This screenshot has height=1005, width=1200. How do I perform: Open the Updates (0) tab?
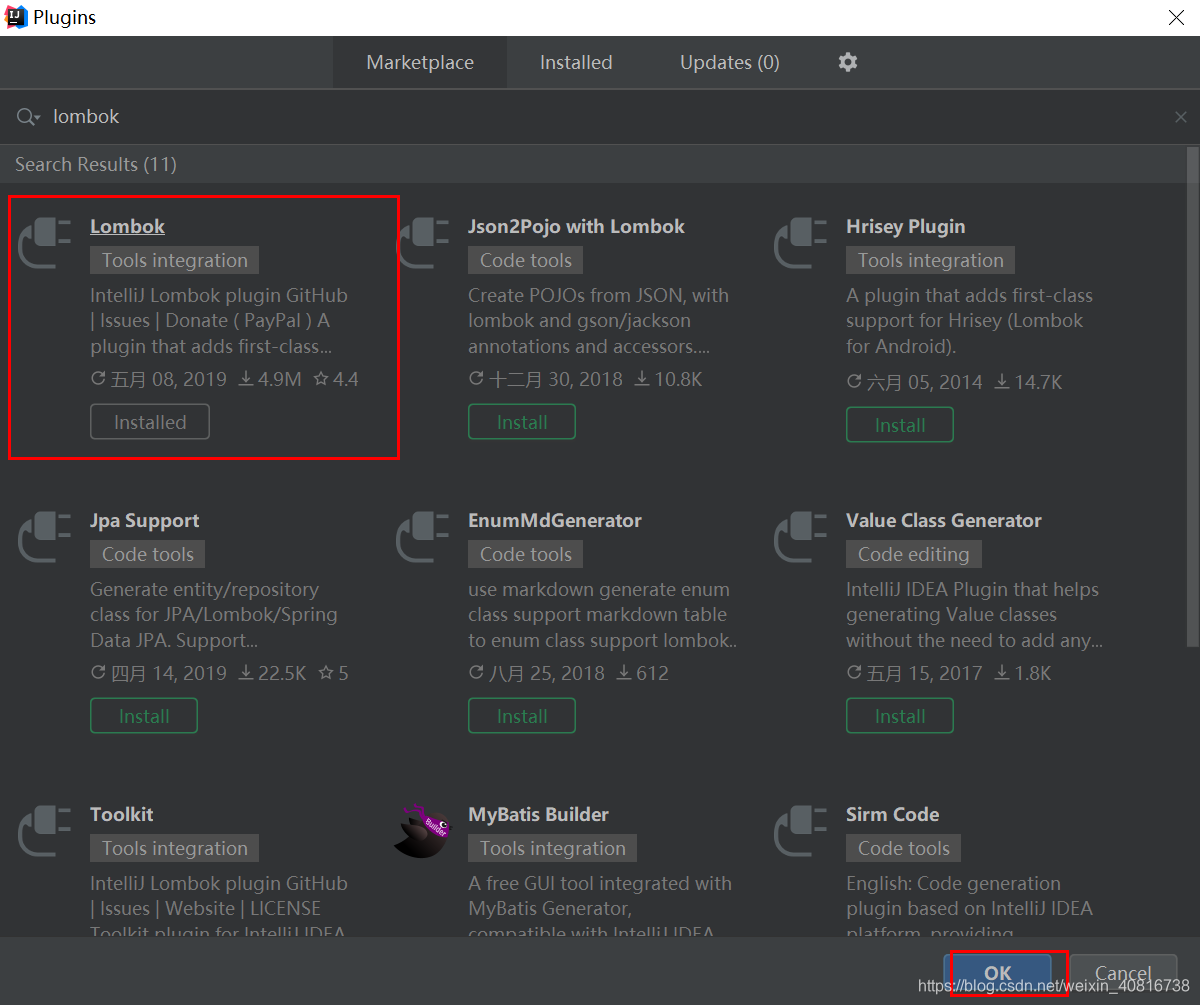click(730, 62)
